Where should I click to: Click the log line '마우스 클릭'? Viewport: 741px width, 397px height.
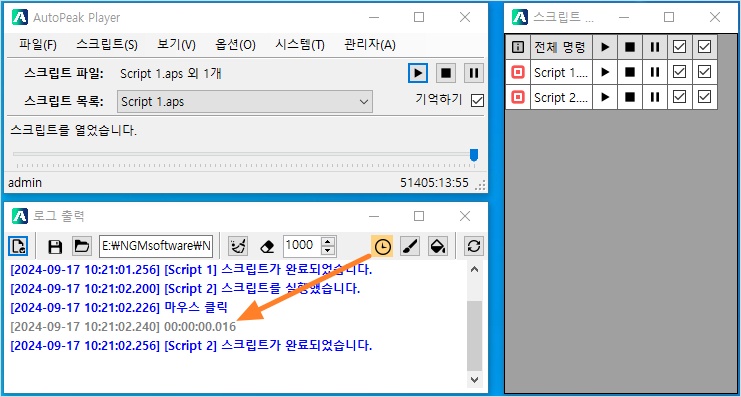tap(119, 308)
